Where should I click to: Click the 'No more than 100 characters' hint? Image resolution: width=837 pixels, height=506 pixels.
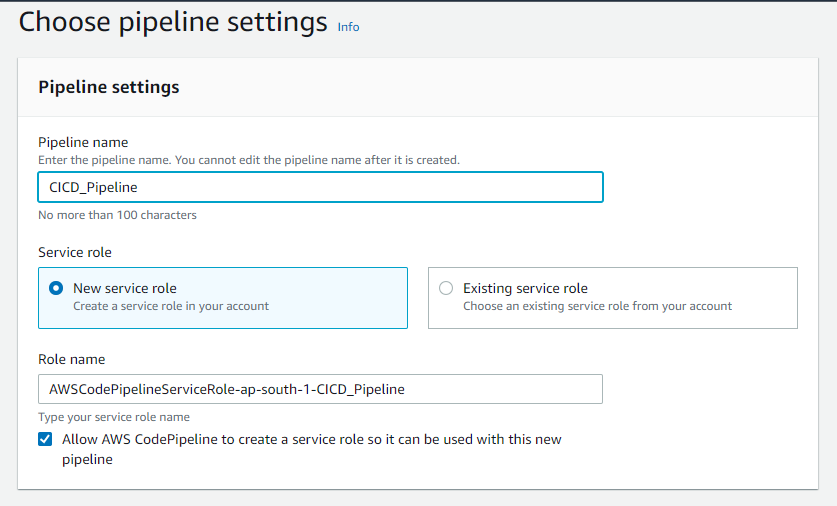click(x=117, y=215)
